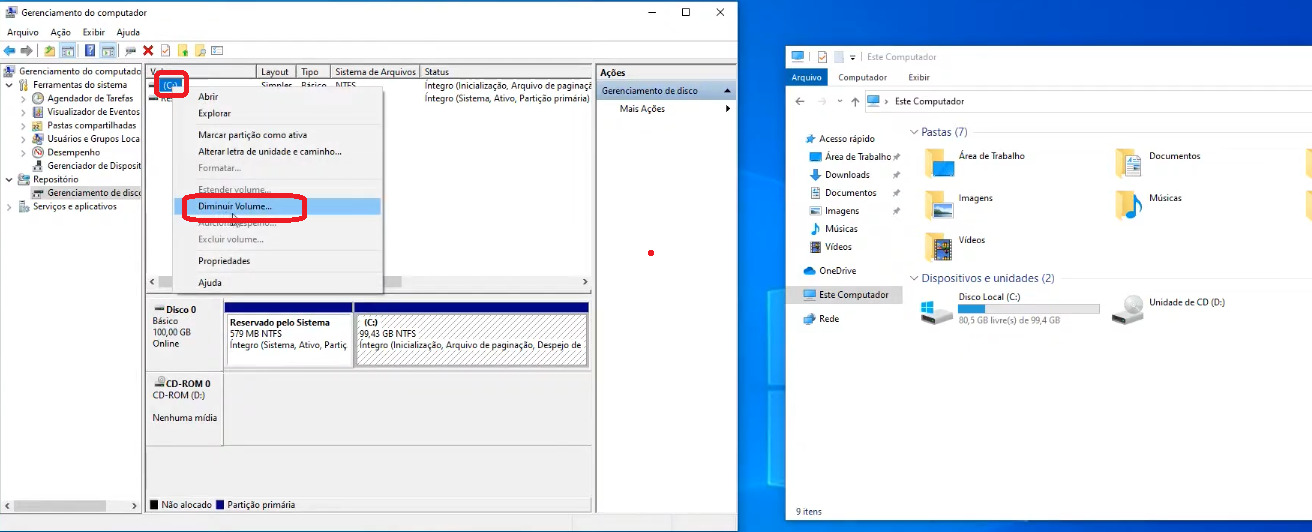The image size is (1312, 532).
Task: Select the Unidade de CD (D:) drive
Action: coord(1170,309)
